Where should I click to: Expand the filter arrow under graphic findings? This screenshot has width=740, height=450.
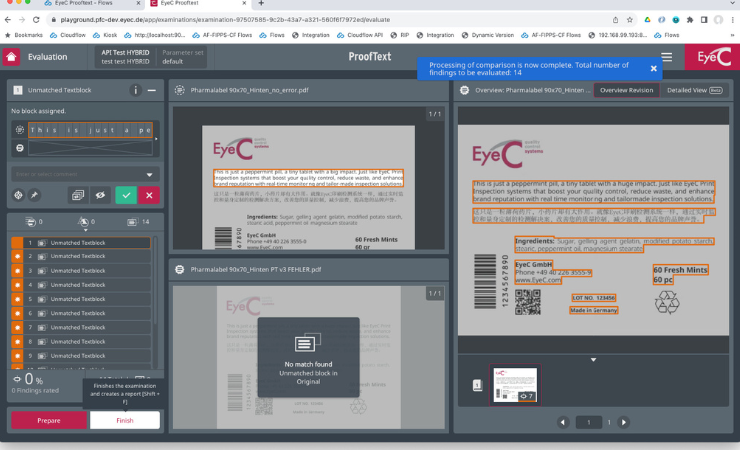click(85, 230)
